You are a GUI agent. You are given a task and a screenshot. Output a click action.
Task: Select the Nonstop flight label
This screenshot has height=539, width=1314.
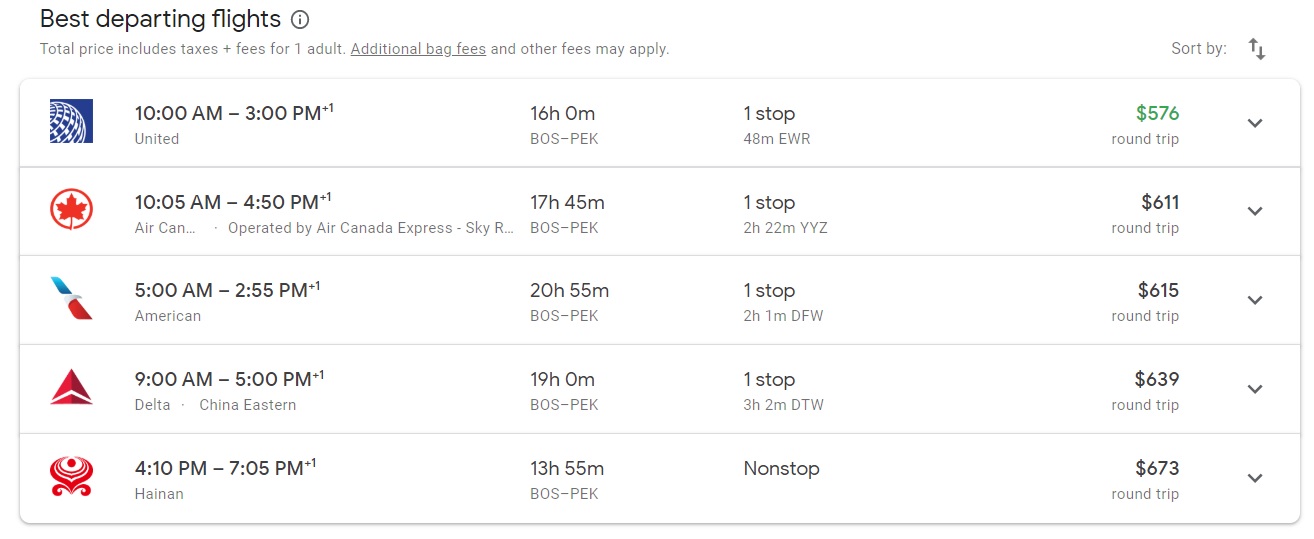coord(781,468)
